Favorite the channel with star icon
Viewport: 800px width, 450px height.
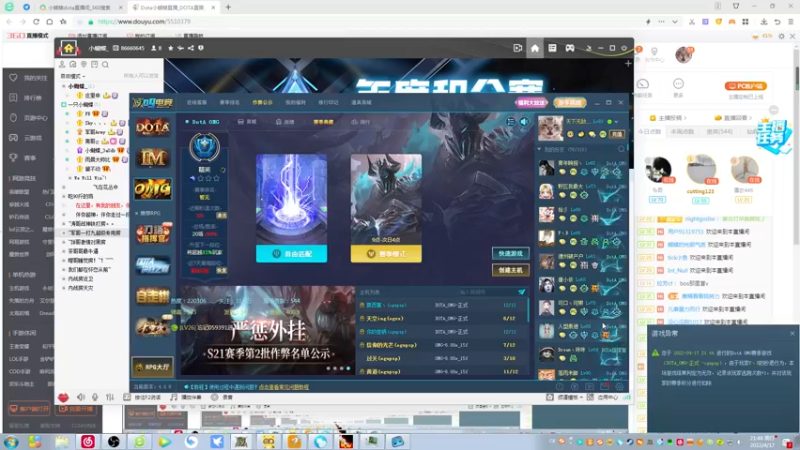click(x=170, y=48)
